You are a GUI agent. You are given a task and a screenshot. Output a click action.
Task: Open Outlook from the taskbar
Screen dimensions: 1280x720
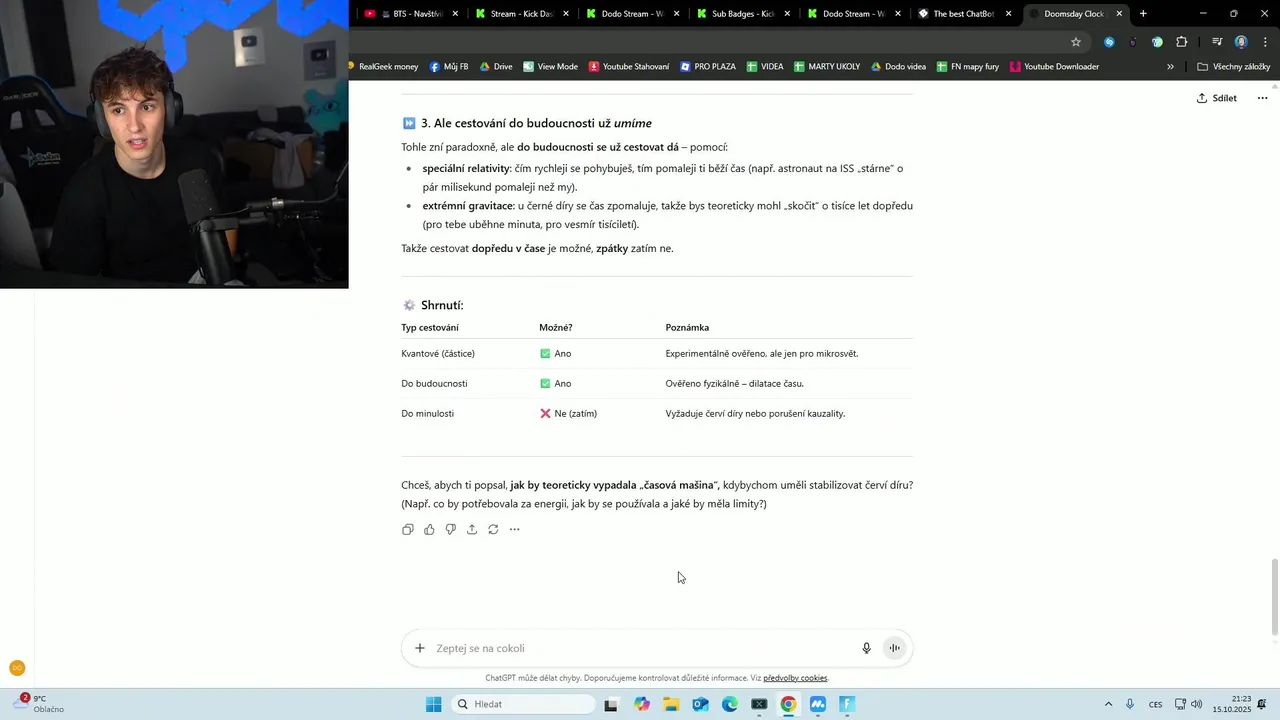pos(700,704)
